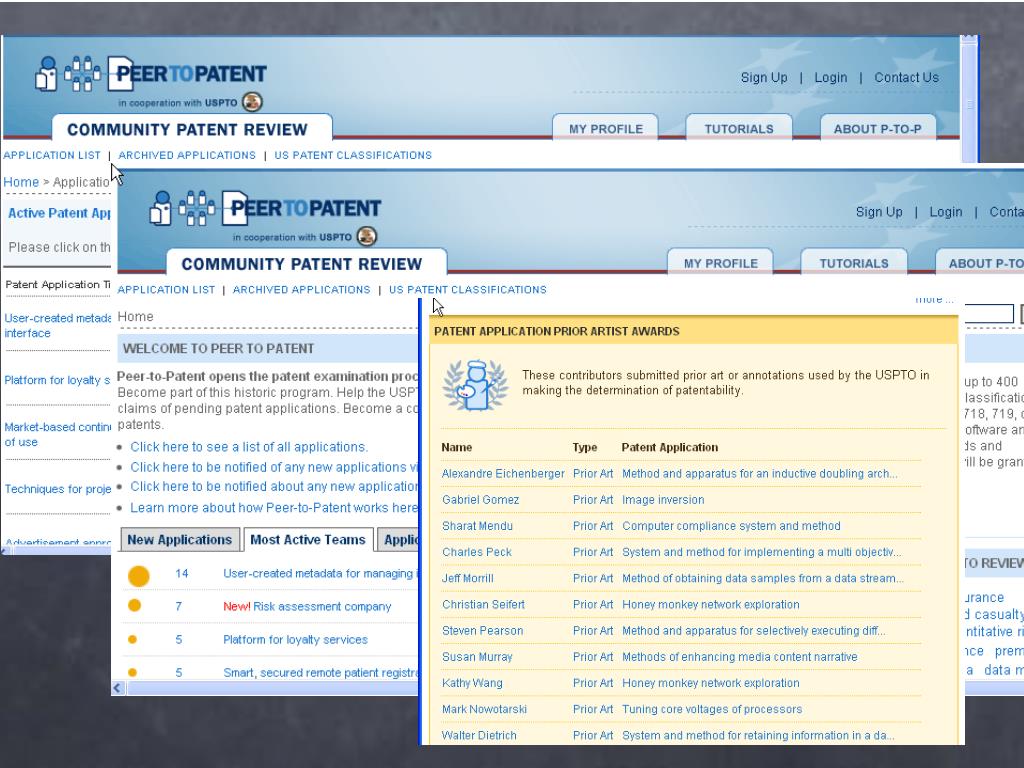The height and width of the screenshot is (768, 1024).
Task: Open Login in middle window
Action: 945,212
